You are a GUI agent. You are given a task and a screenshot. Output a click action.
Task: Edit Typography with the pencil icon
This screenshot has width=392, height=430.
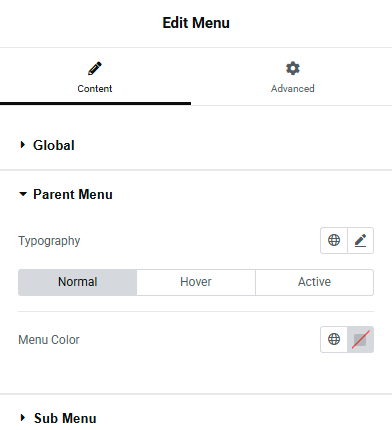[360, 240]
